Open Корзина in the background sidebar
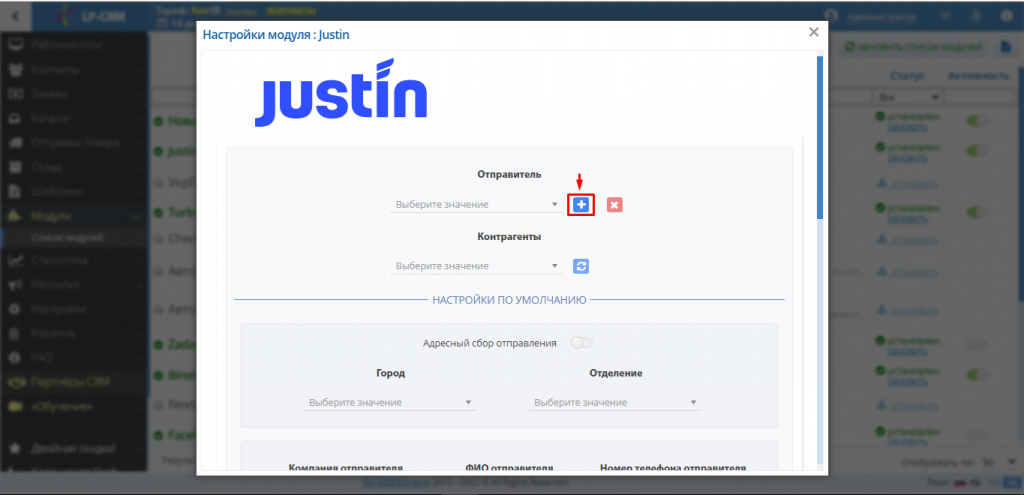This screenshot has width=1024, height=495. [74, 332]
